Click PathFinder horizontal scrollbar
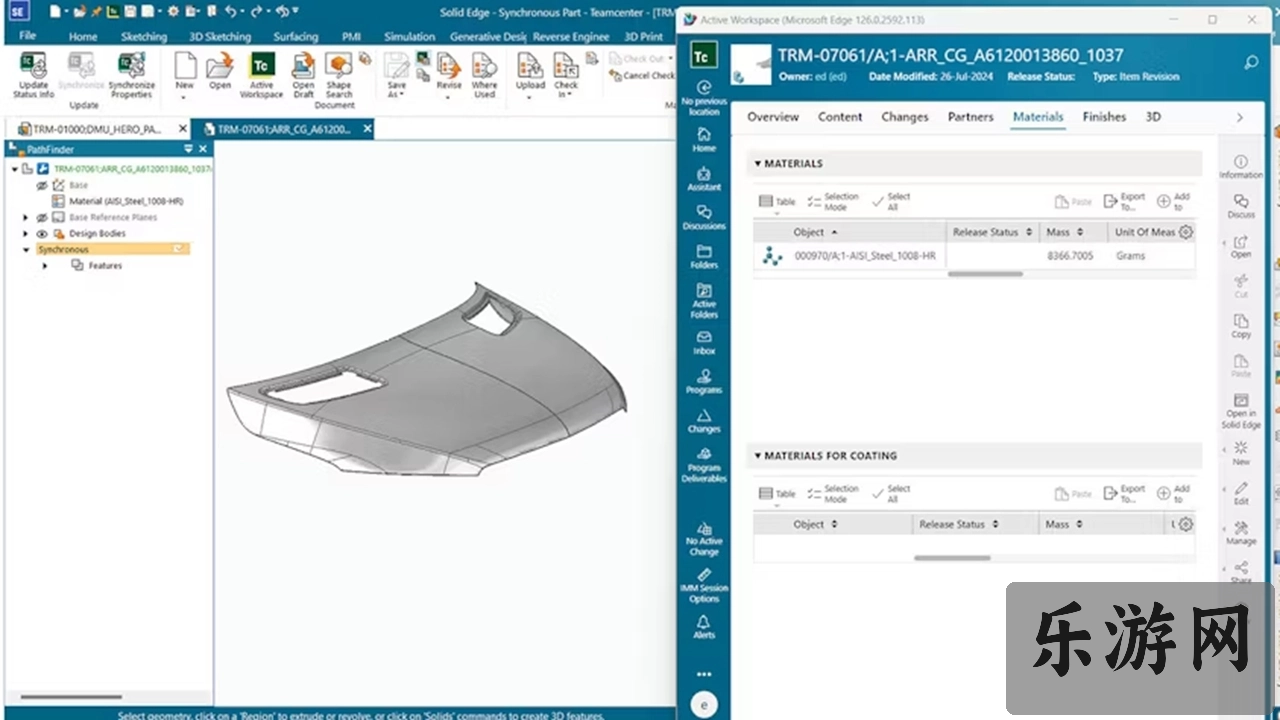The width and height of the screenshot is (1280, 720). click(x=72, y=697)
